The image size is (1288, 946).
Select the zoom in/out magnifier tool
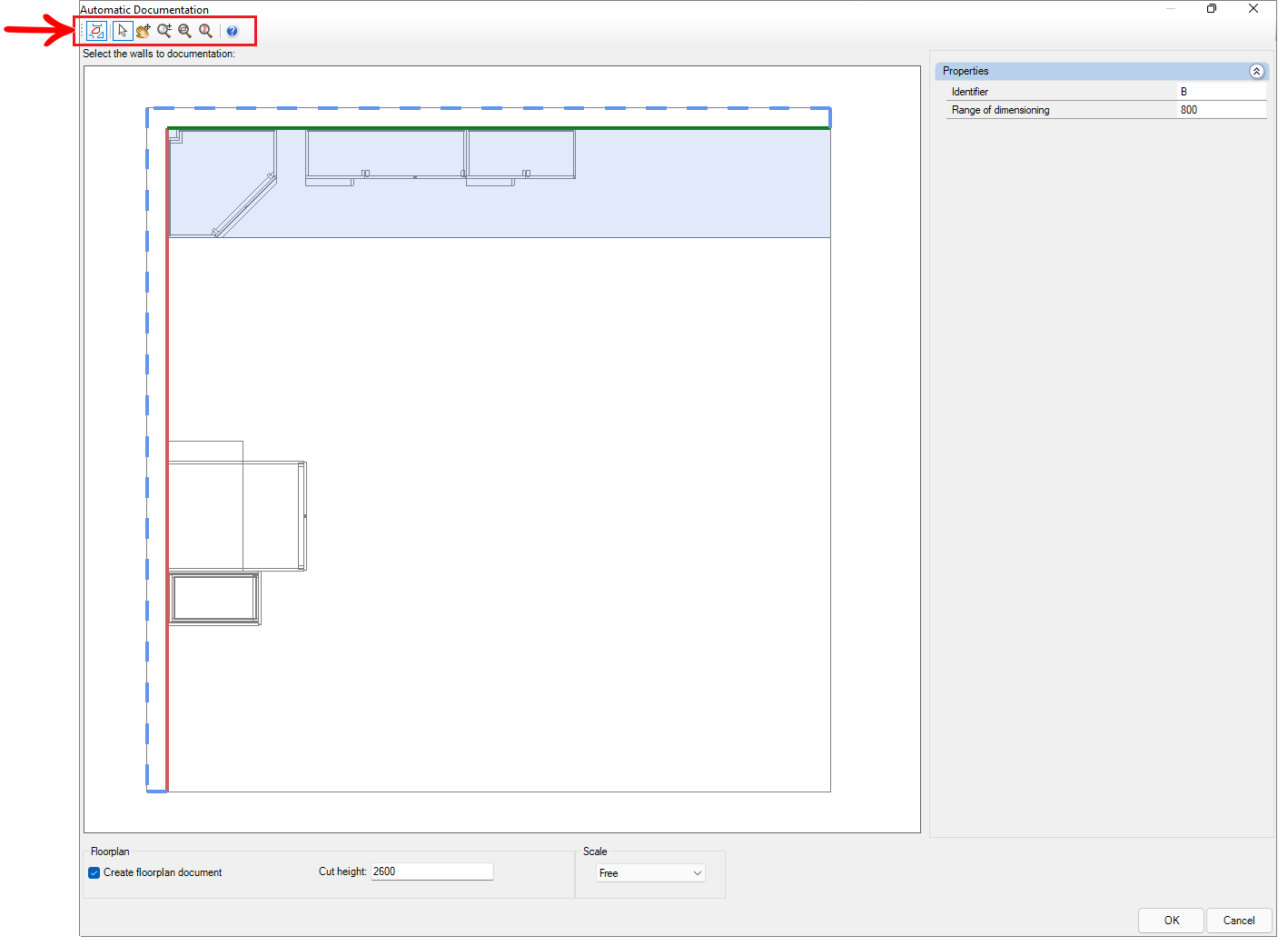pyautogui.click(x=164, y=31)
